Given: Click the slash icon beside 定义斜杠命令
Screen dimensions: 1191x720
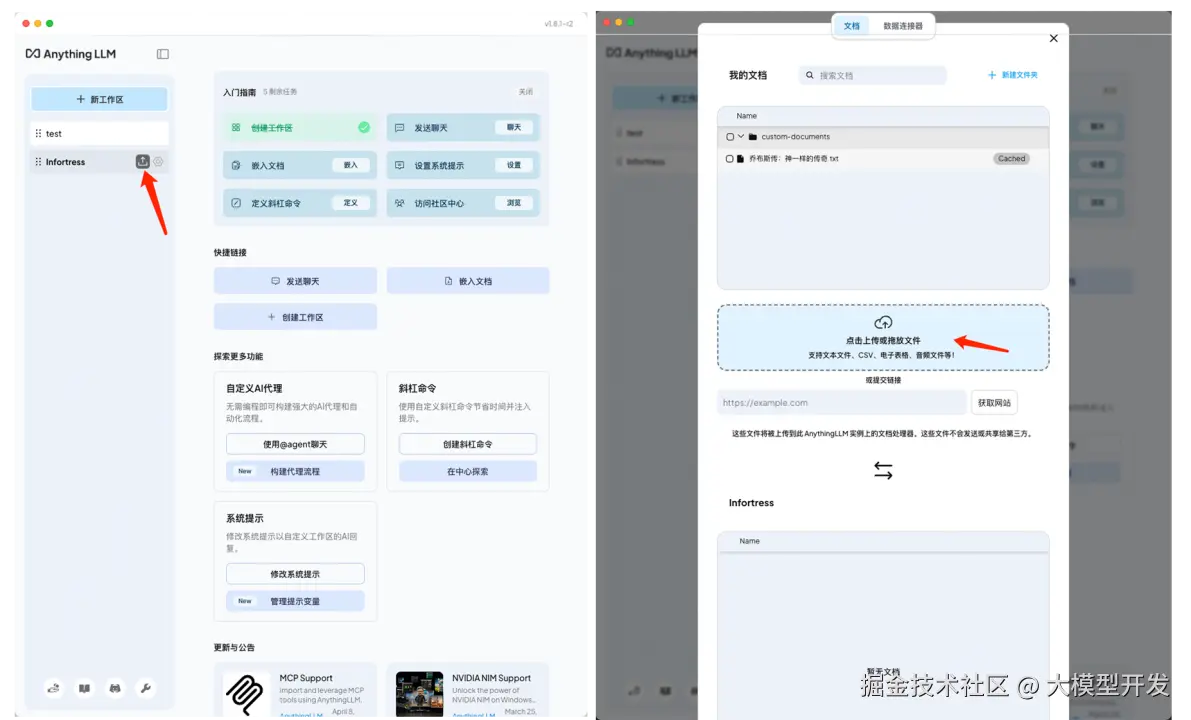Looking at the screenshot, I should [x=235, y=203].
